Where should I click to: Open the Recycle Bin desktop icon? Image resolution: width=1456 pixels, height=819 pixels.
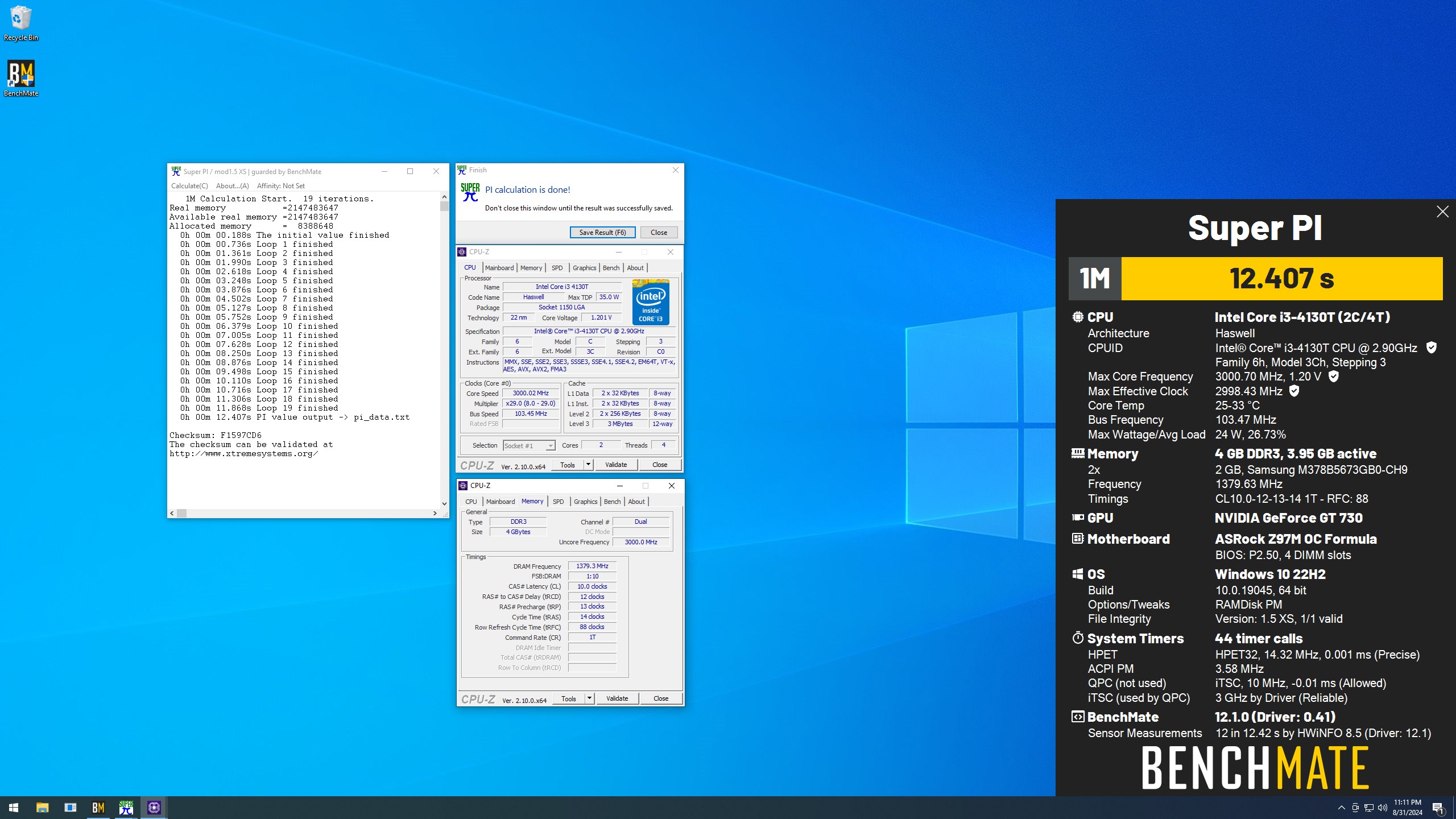point(20,23)
